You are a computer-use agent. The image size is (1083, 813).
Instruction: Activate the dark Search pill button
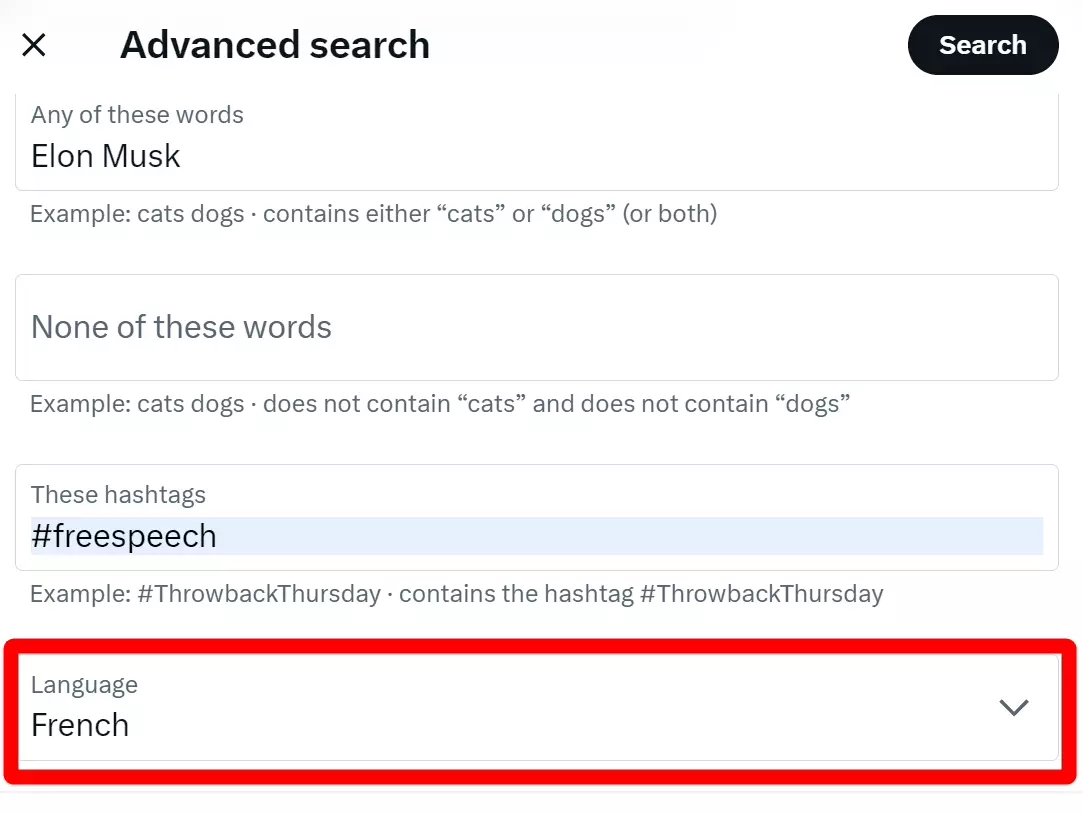(982, 45)
